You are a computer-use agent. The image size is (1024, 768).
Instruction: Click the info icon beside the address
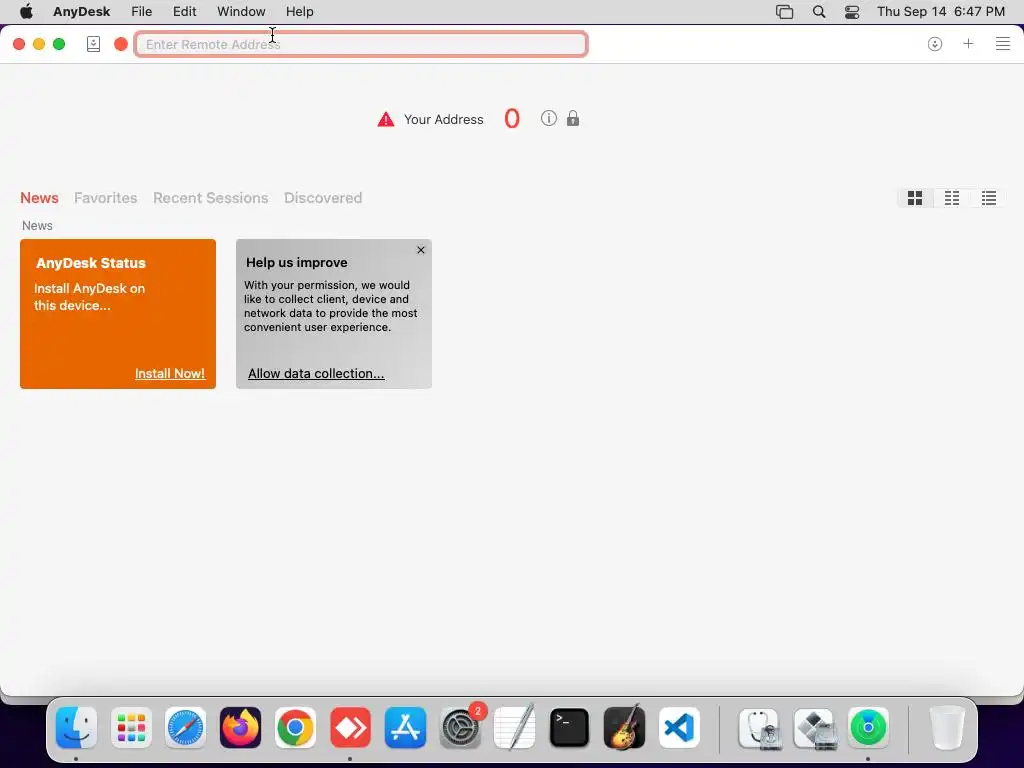pos(549,118)
